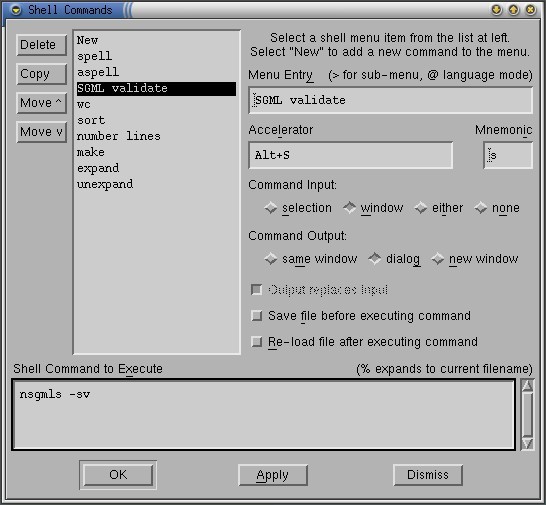Move the entry up with 'Move ^'
The width and height of the screenshot is (546, 505).
pyautogui.click(x=41, y=103)
